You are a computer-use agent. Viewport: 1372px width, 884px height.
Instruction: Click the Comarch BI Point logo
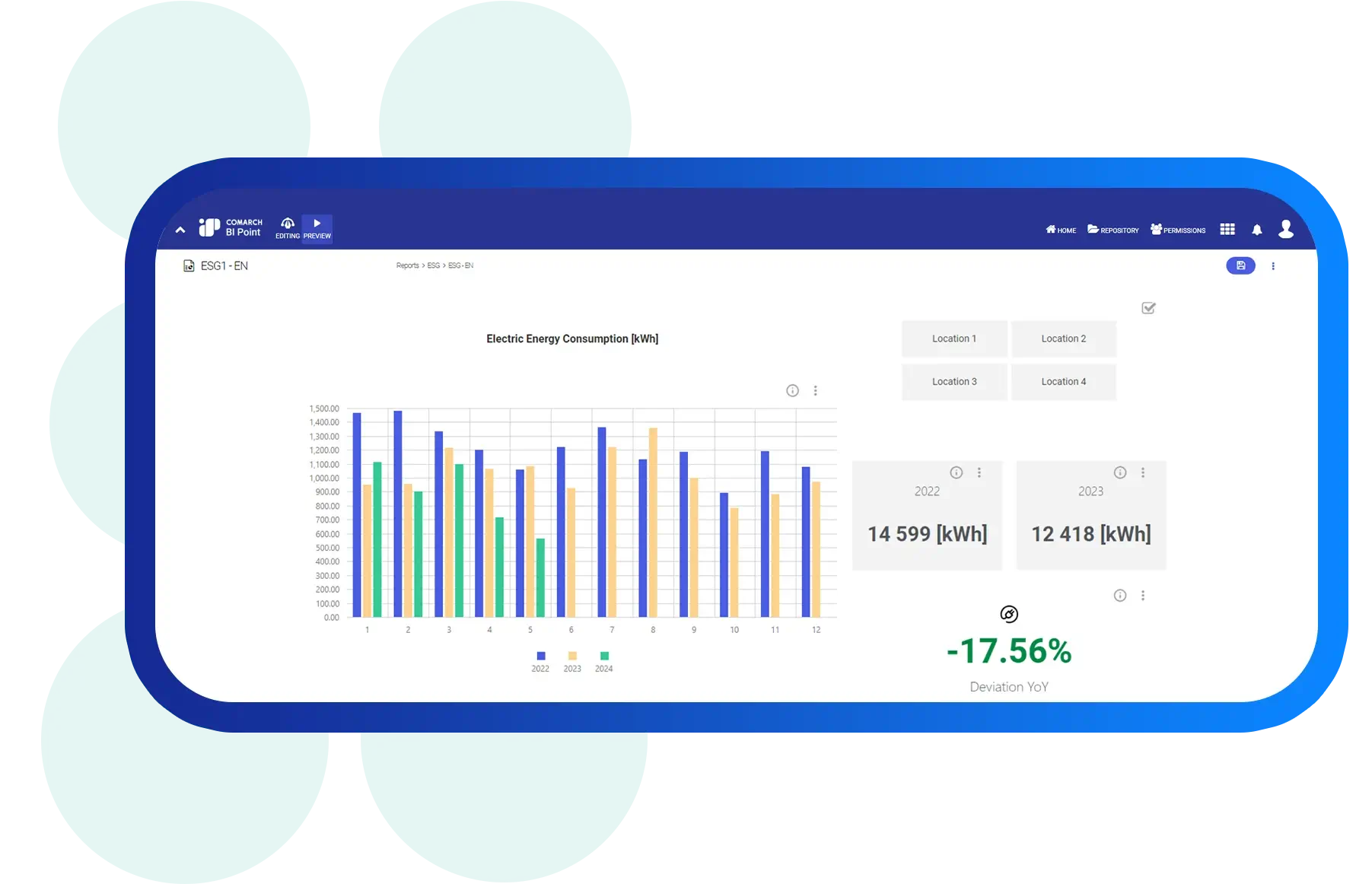click(231, 227)
